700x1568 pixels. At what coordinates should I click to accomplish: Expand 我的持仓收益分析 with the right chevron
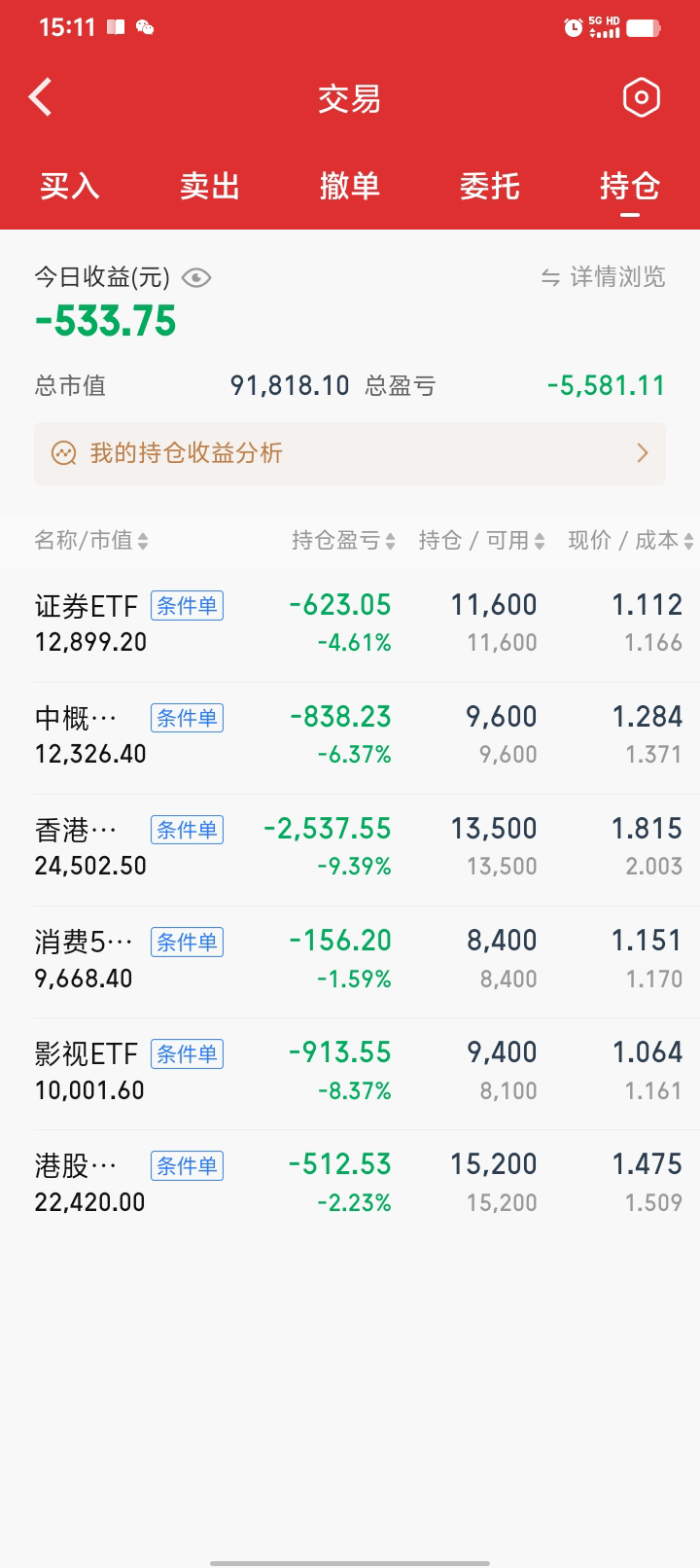pos(642,453)
